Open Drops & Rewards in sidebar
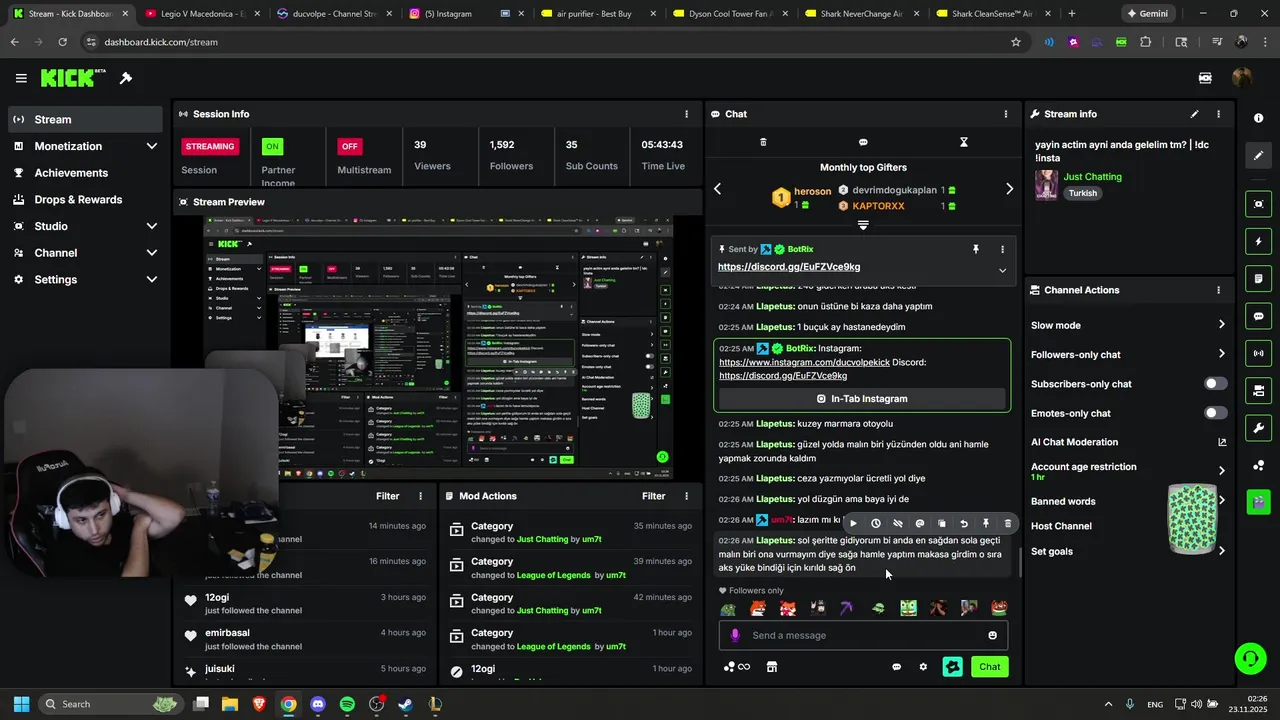The width and height of the screenshot is (1280, 720). 84,200
